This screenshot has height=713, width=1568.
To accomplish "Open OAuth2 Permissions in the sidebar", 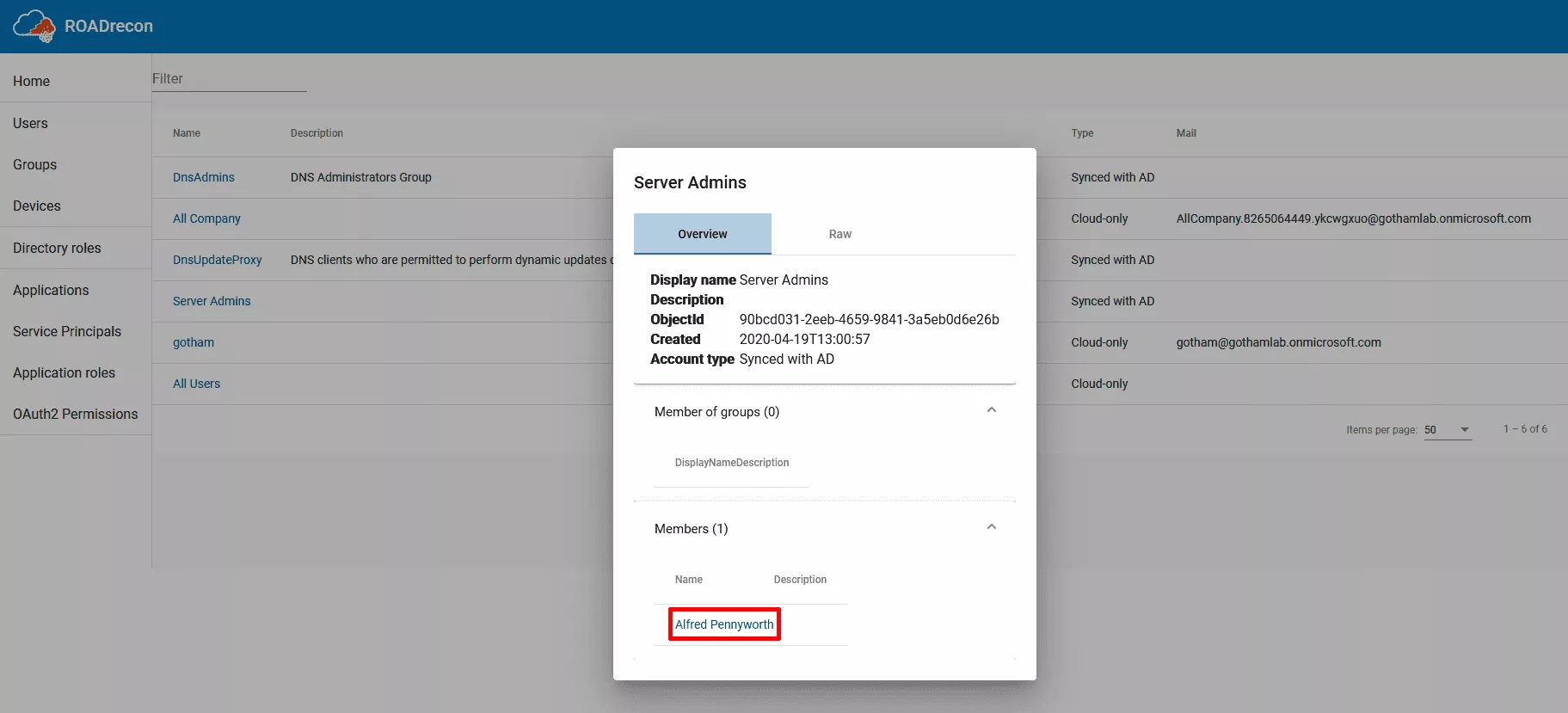I will coord(75,414).
